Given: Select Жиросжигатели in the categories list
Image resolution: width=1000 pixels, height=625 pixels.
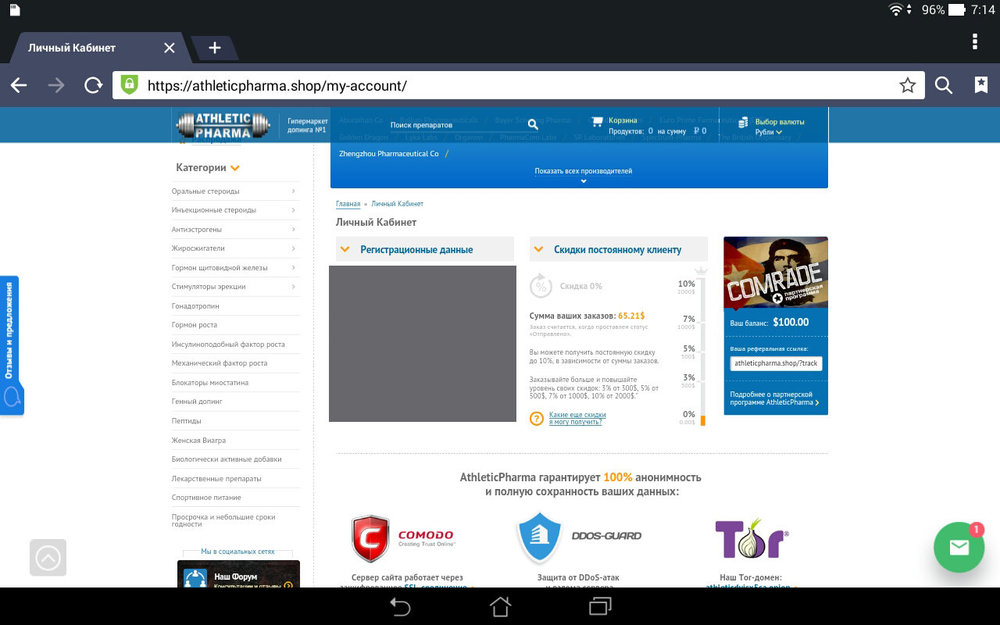Looking at the screenshot, I should (x=198, y=248).
